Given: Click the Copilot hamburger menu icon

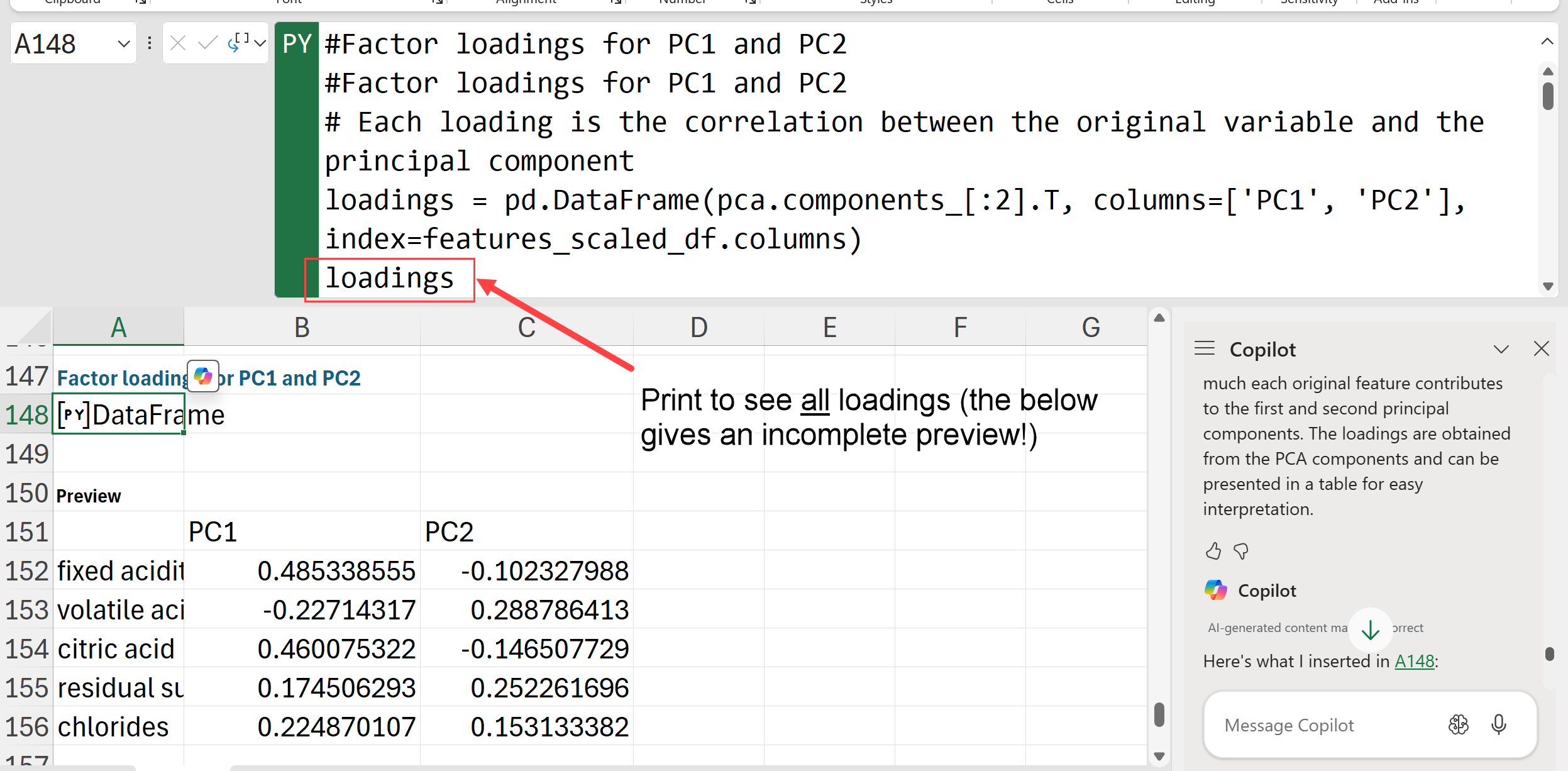Looking at the screenshot, I should tap(1205, 348).
